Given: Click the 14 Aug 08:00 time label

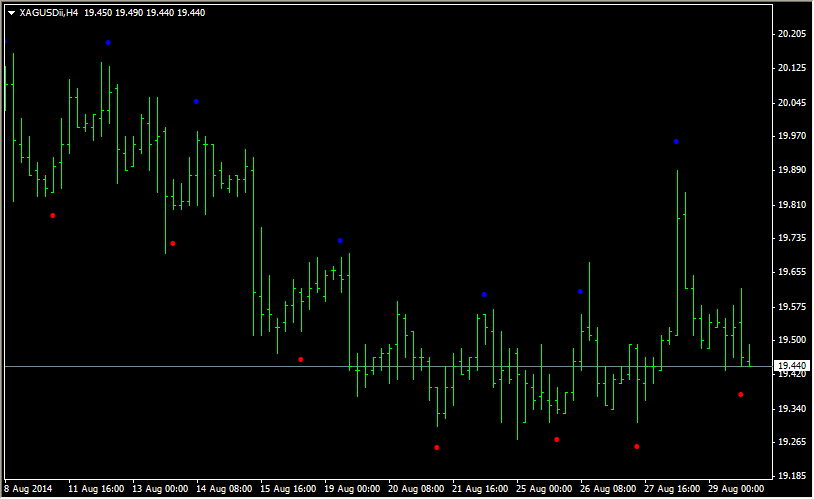Looking at the screenshot, I should [224, 489].
